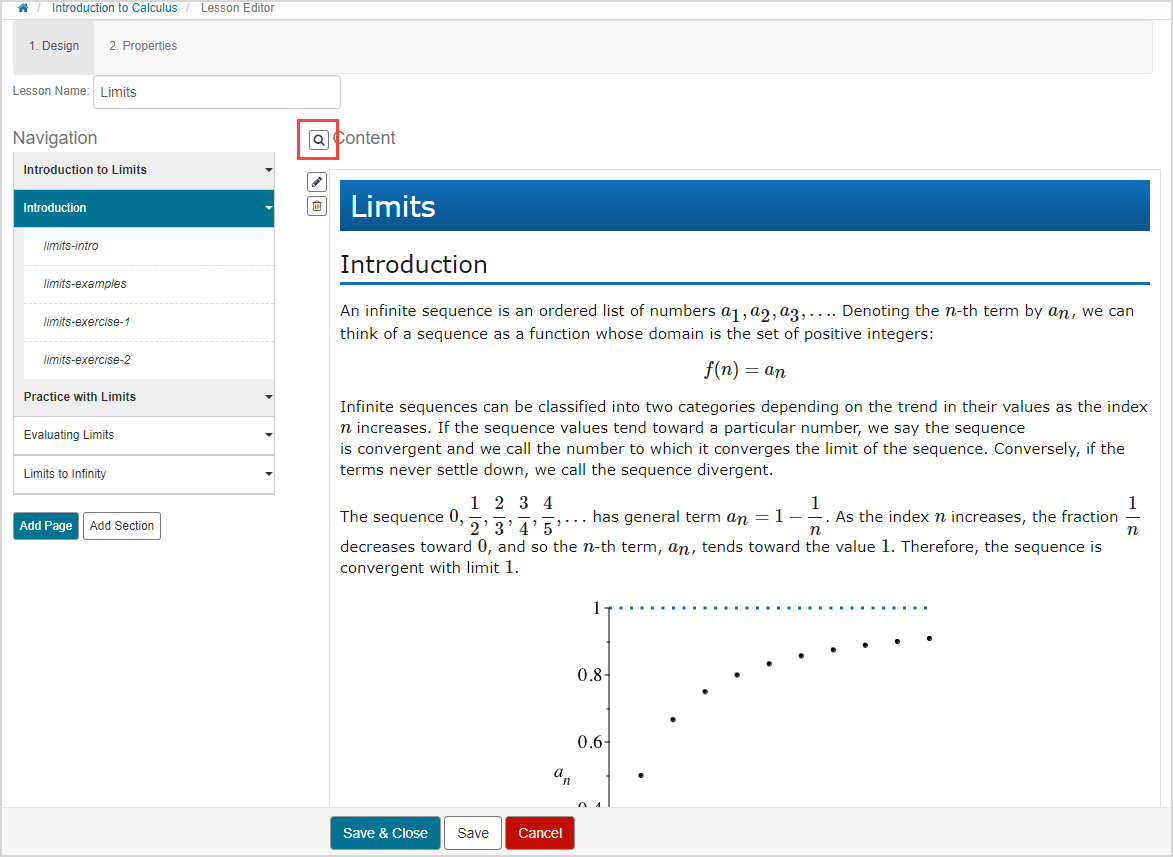Open the Limits to Infinity dropdown arrow
Screen dimensions: 1173x857
(x=268, y=475)
